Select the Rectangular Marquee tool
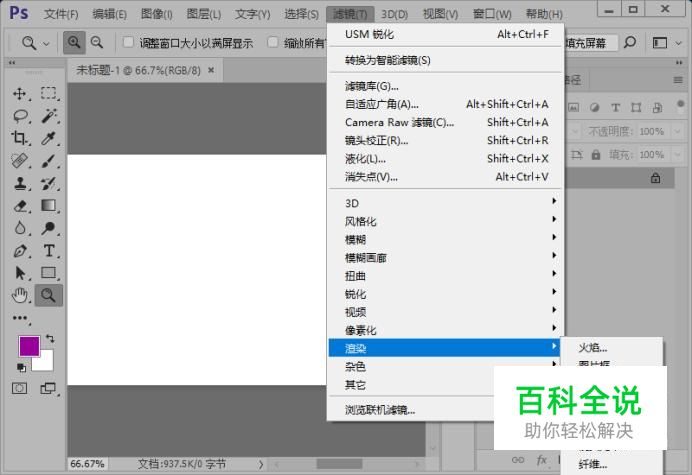Viewport: 692px width, 475px height. pyautogui.click(x=49, y=94)
